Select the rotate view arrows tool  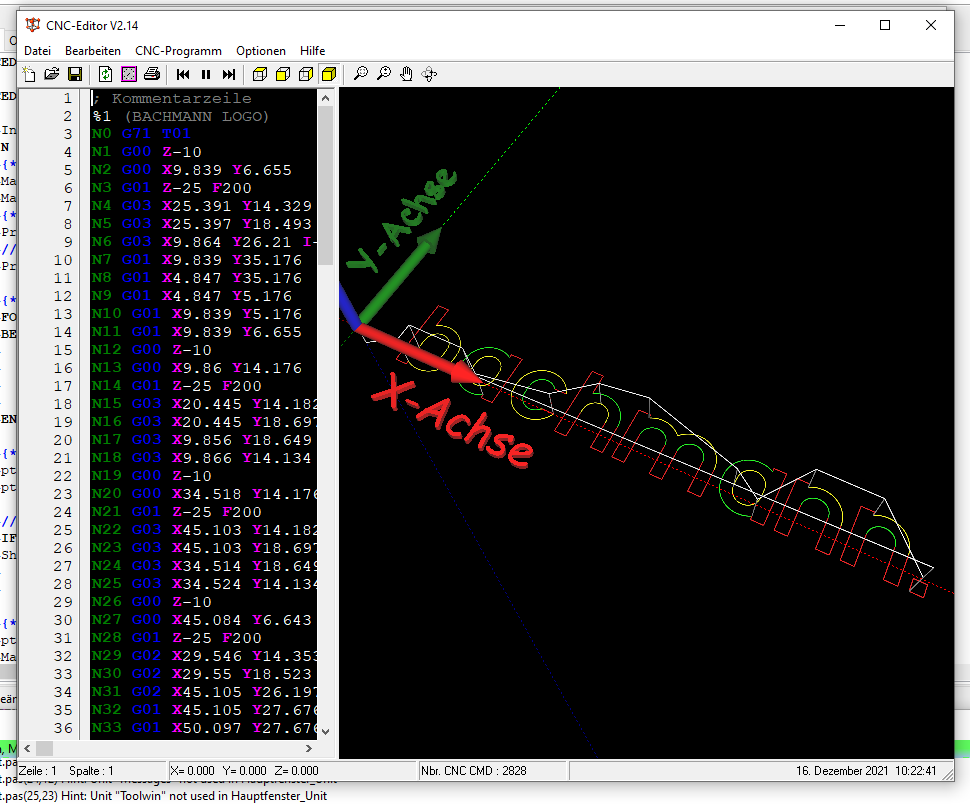(x=430, y=74)
